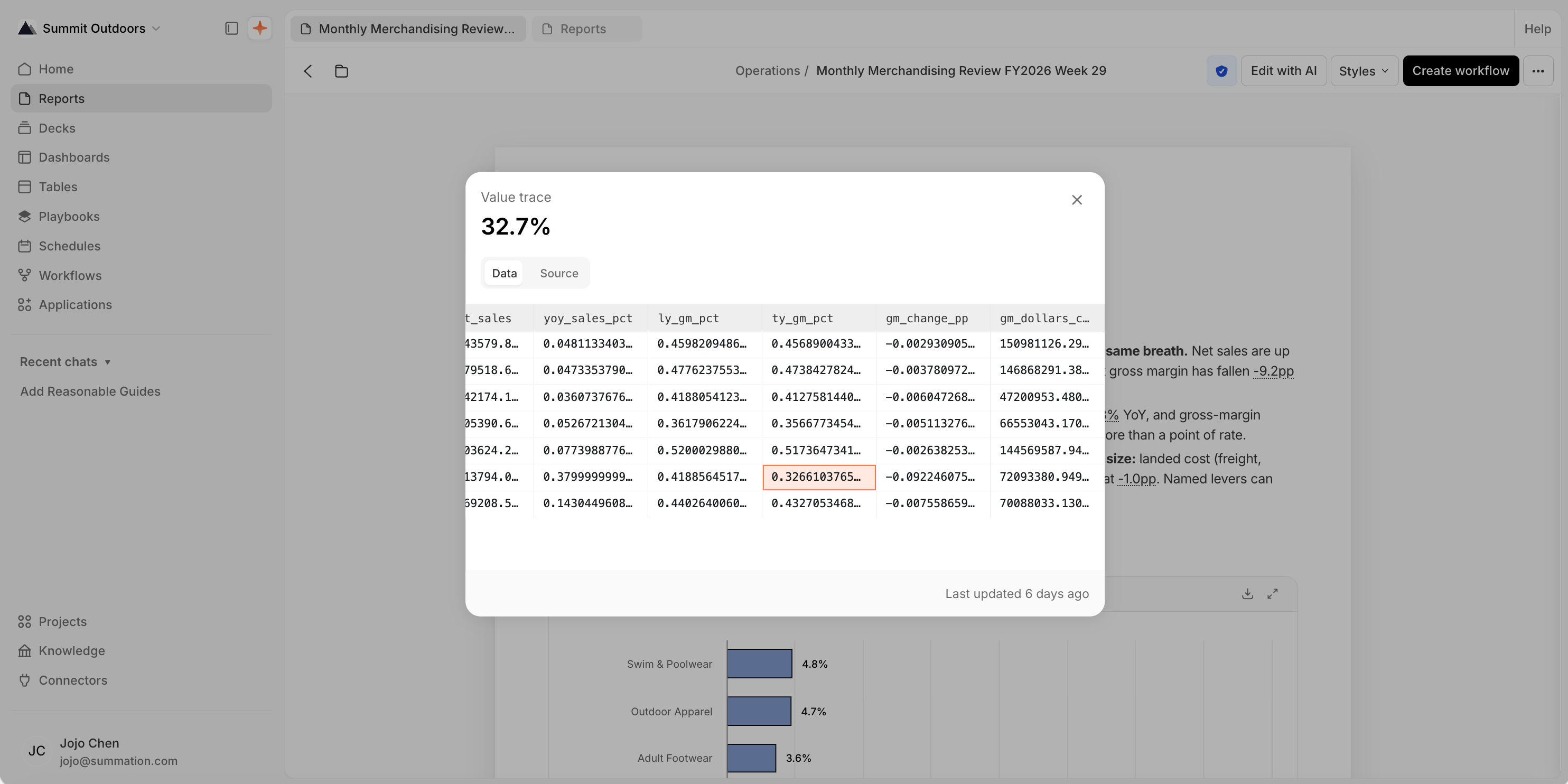Click the highlighted 0.3266103765 cell
This screenshot has height=784, width=1568.
[819, 477]
